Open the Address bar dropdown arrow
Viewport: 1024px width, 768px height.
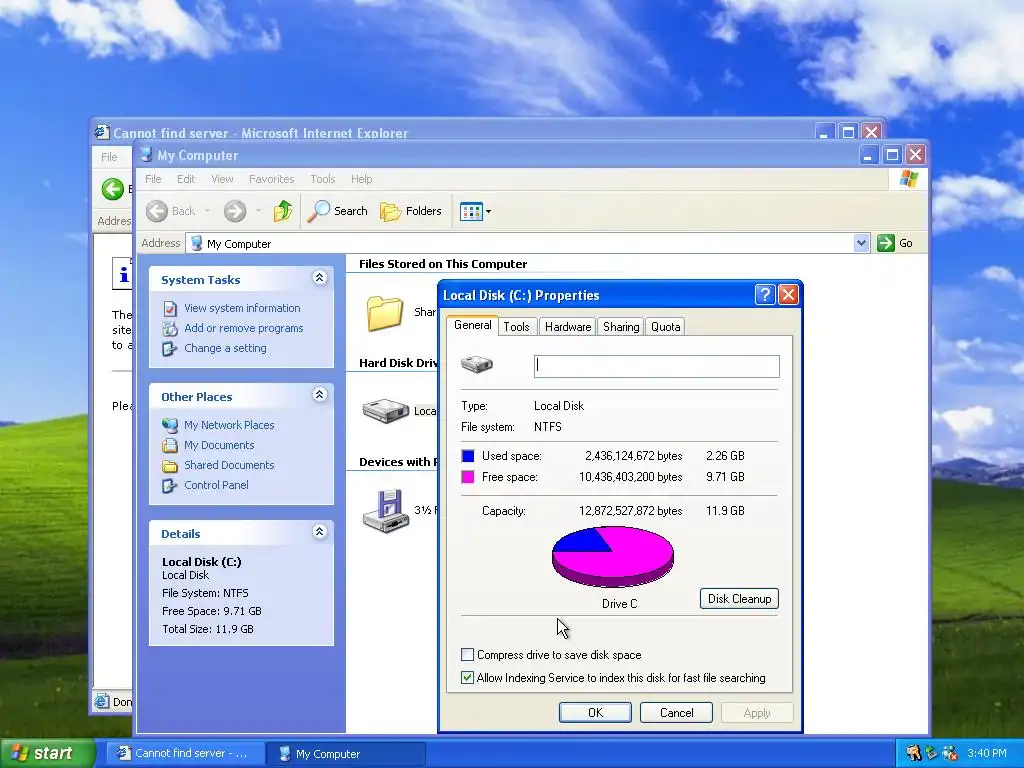point(861,243)
